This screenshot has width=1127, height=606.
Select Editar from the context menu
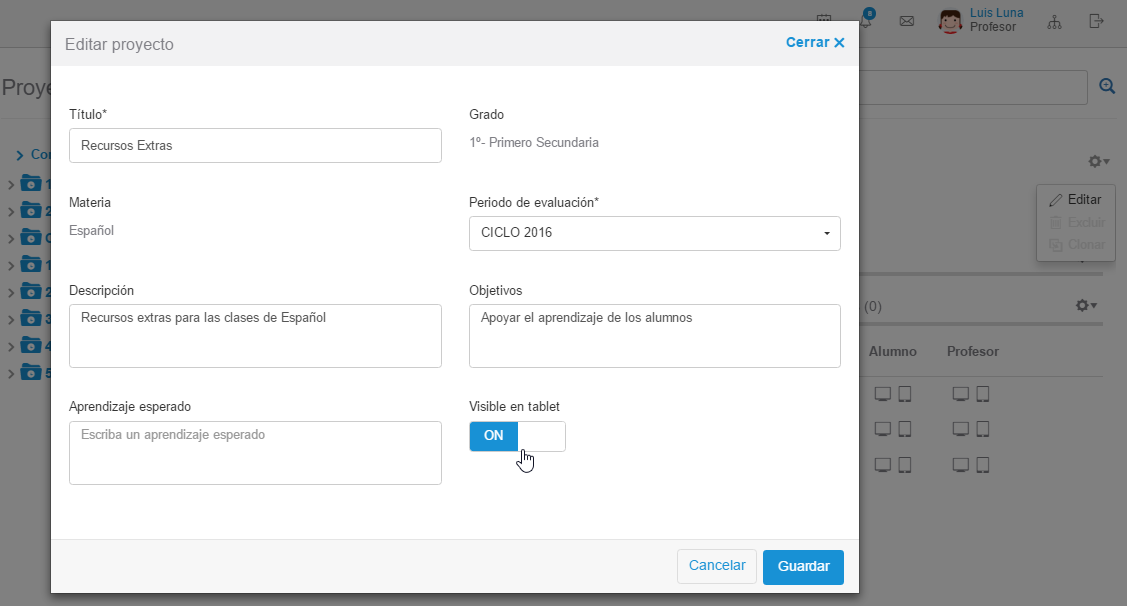[x=1076, y=200]
